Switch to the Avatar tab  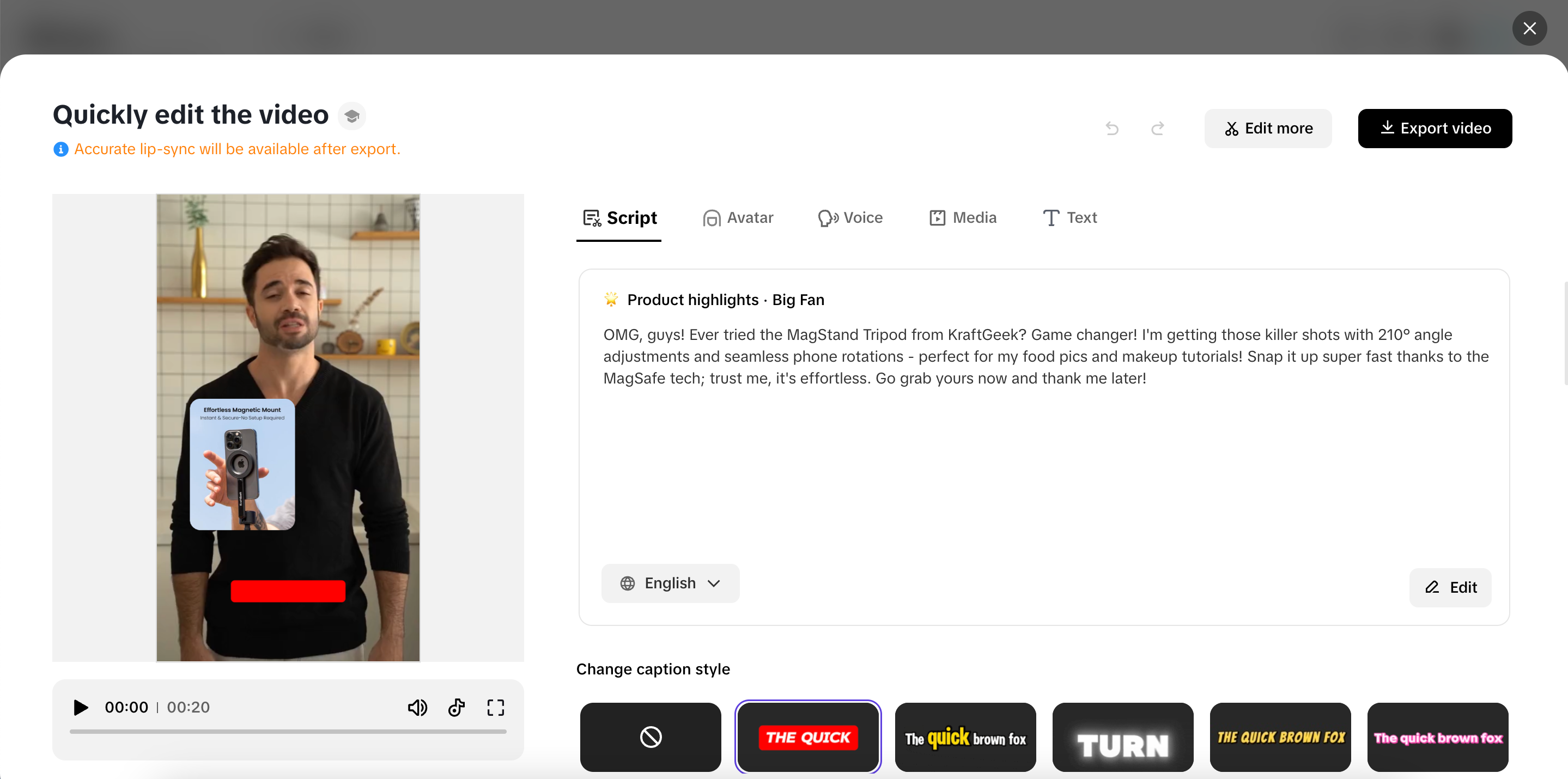738,217
